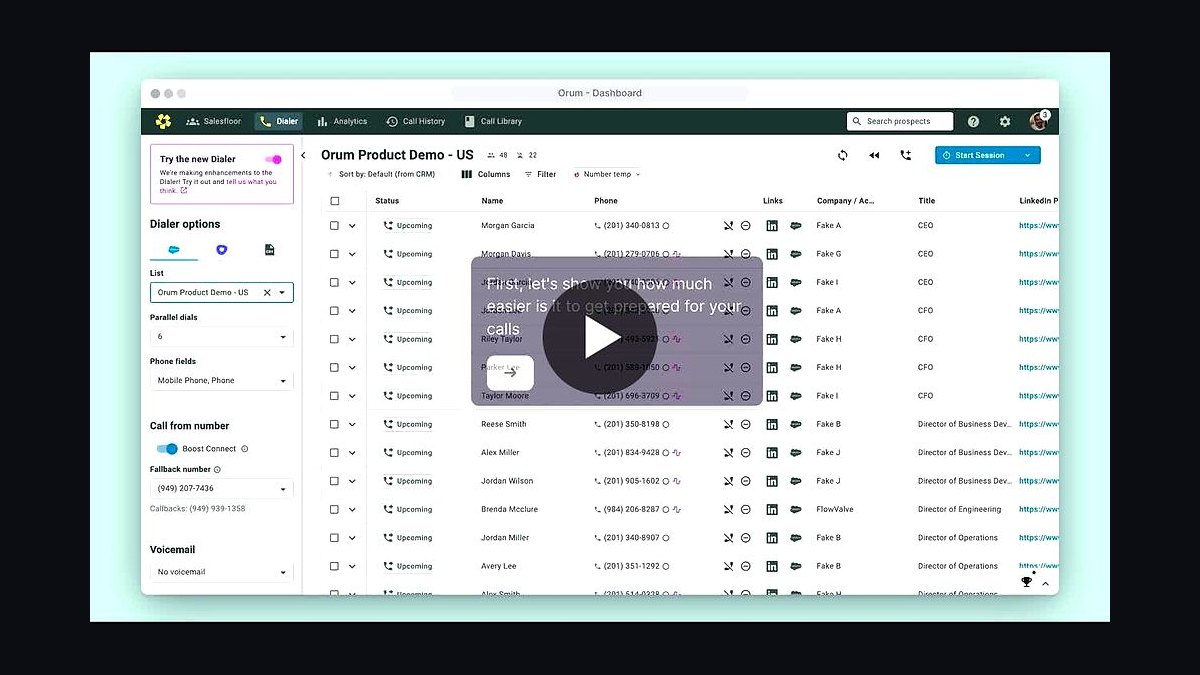This screenshot has width=1200, height=675.
Task: Click the remove circle icon for Morgan Garcia
Action: click(746, 226)
